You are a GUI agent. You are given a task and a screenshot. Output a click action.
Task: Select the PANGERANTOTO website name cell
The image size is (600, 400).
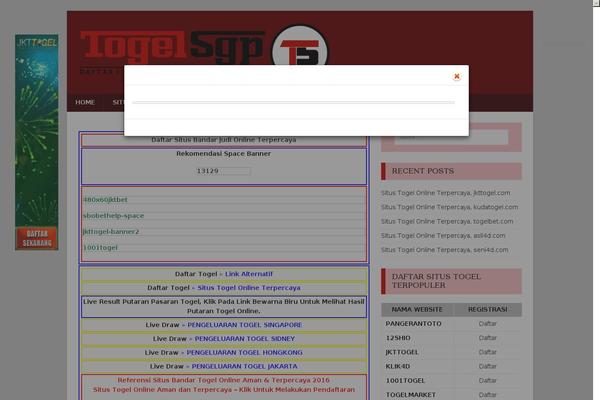point(413,324)
